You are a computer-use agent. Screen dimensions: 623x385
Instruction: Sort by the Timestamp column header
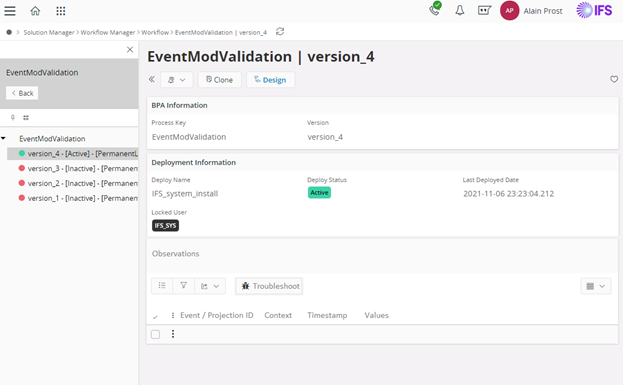pyautogui.click(x=327, y=315)
